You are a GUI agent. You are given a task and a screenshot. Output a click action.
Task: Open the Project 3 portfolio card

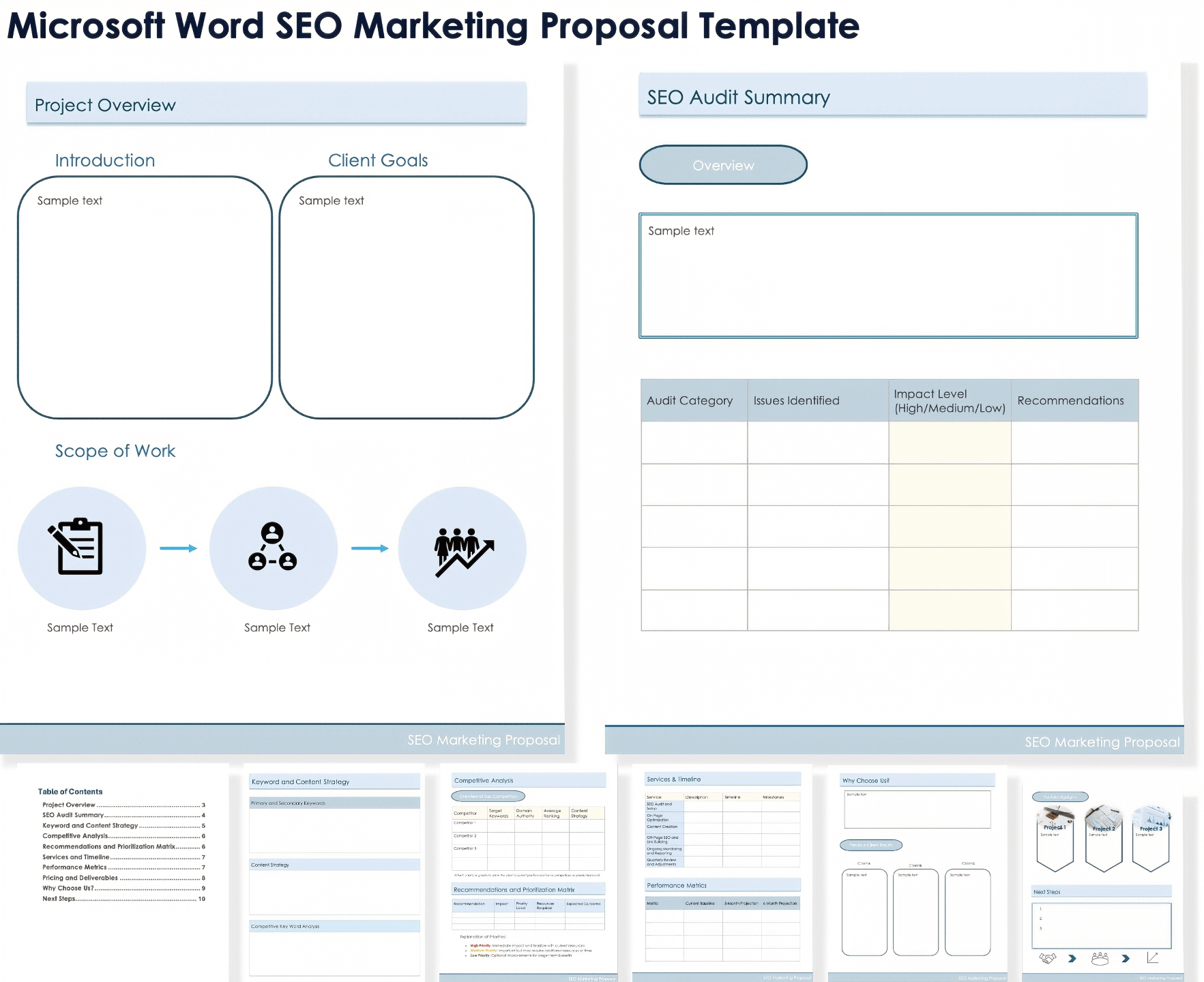(x=1151, y=839)
